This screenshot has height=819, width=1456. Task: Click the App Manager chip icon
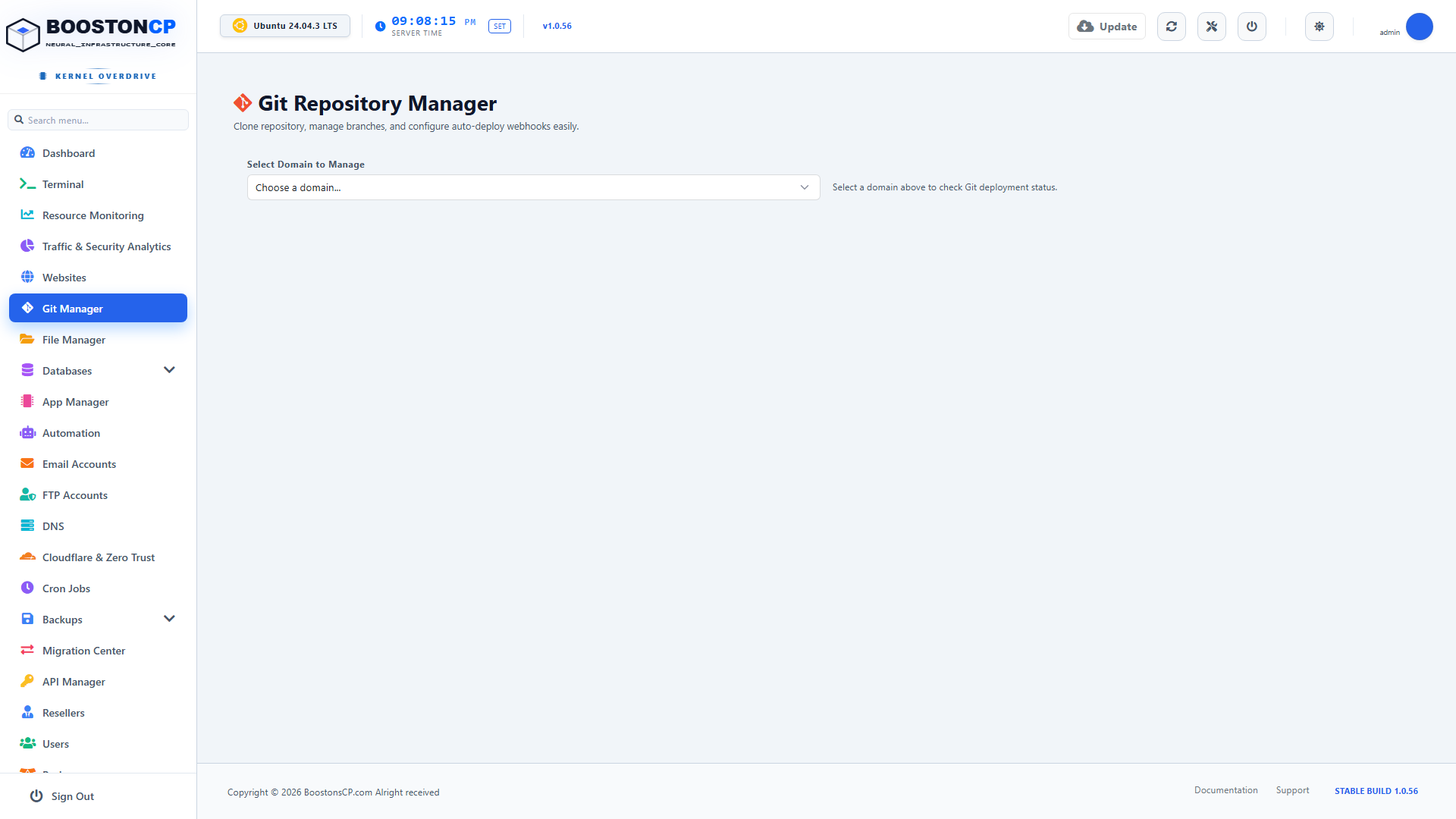[x=27, y=401]
